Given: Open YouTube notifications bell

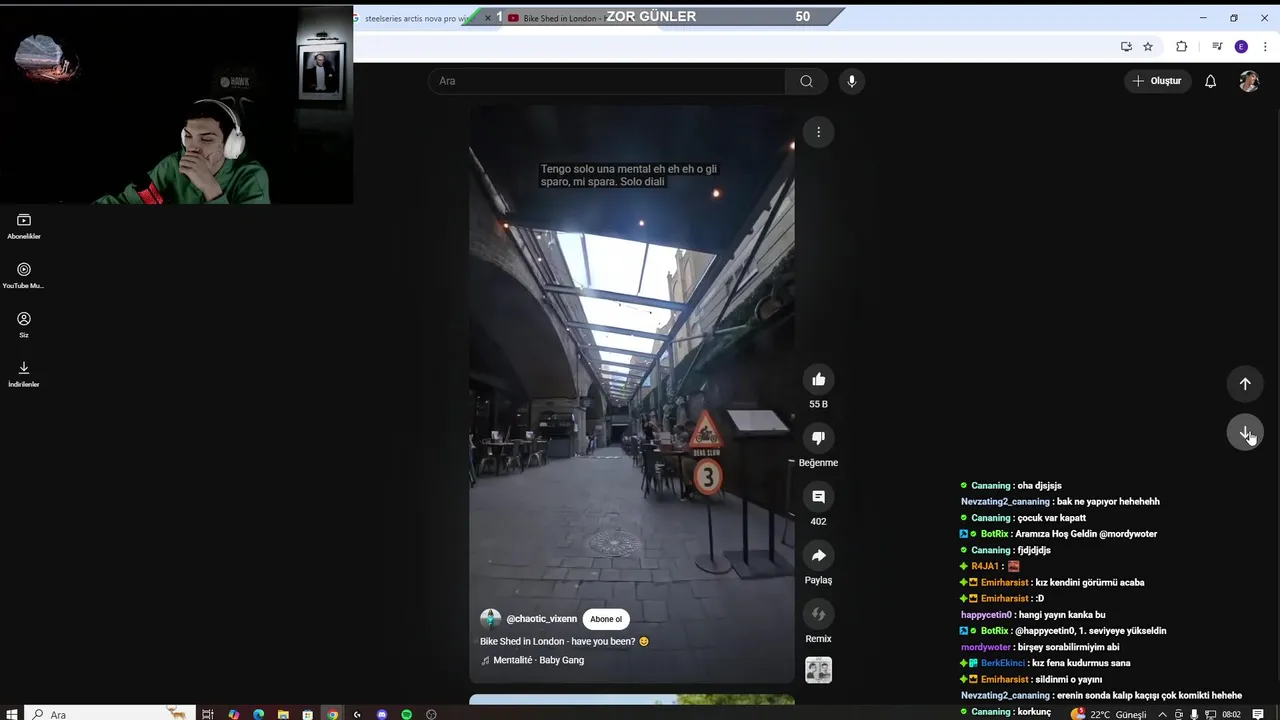Looking at the screenshot, I should point(1210,81).
